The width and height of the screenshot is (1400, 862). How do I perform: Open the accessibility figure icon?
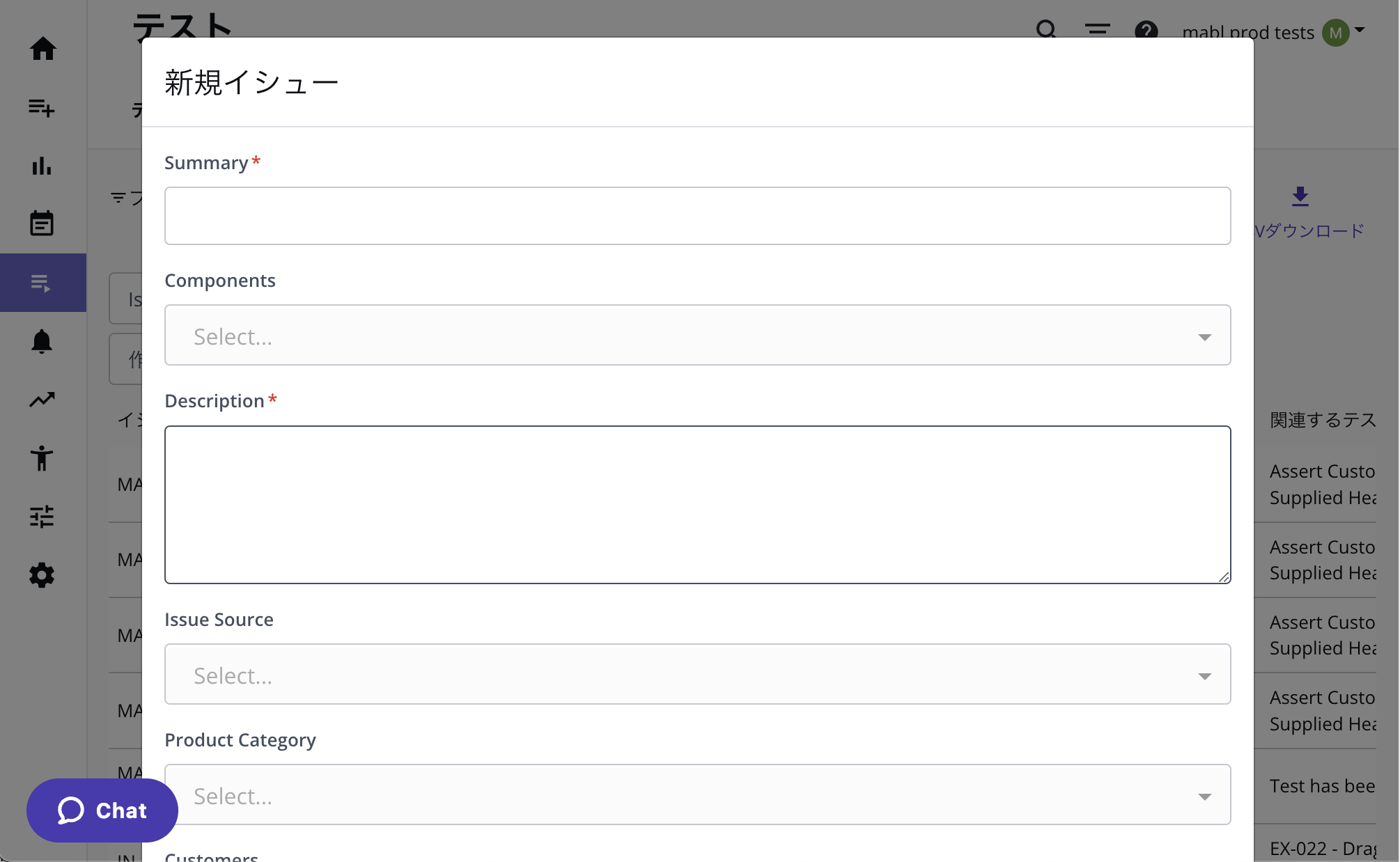[42, 458]
